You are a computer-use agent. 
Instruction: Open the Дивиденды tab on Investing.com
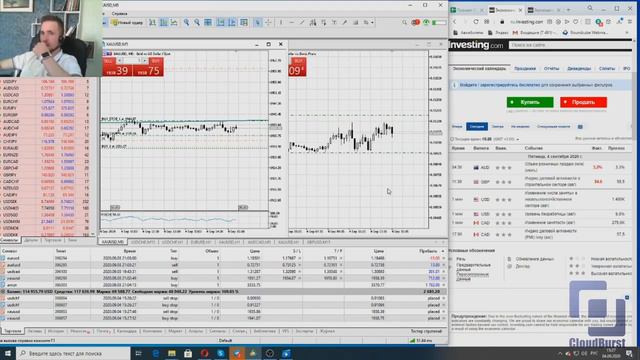tap(579, 69)
